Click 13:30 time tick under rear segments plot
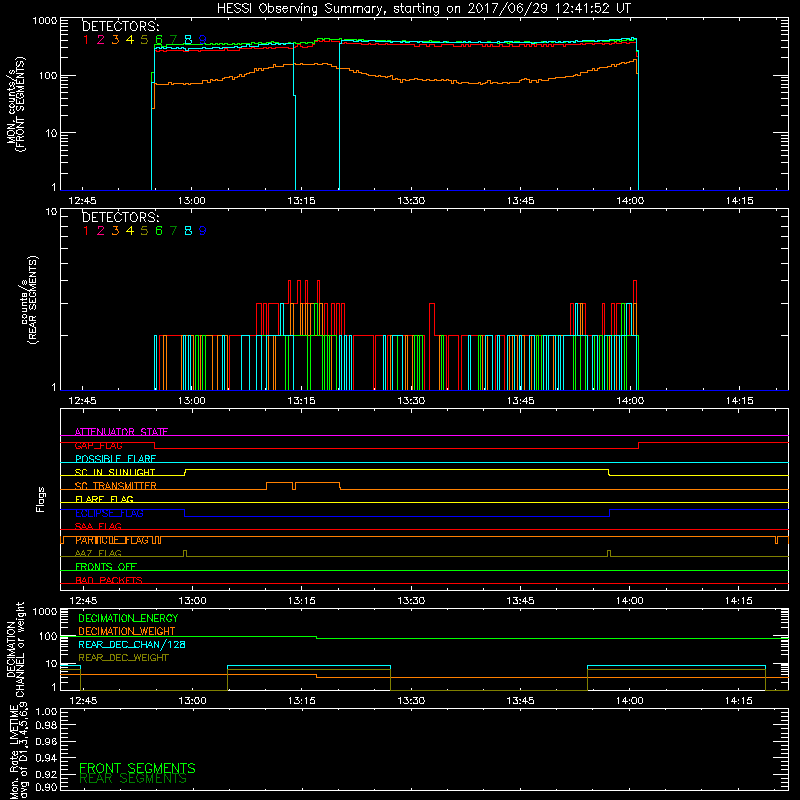 pos(411,401)
